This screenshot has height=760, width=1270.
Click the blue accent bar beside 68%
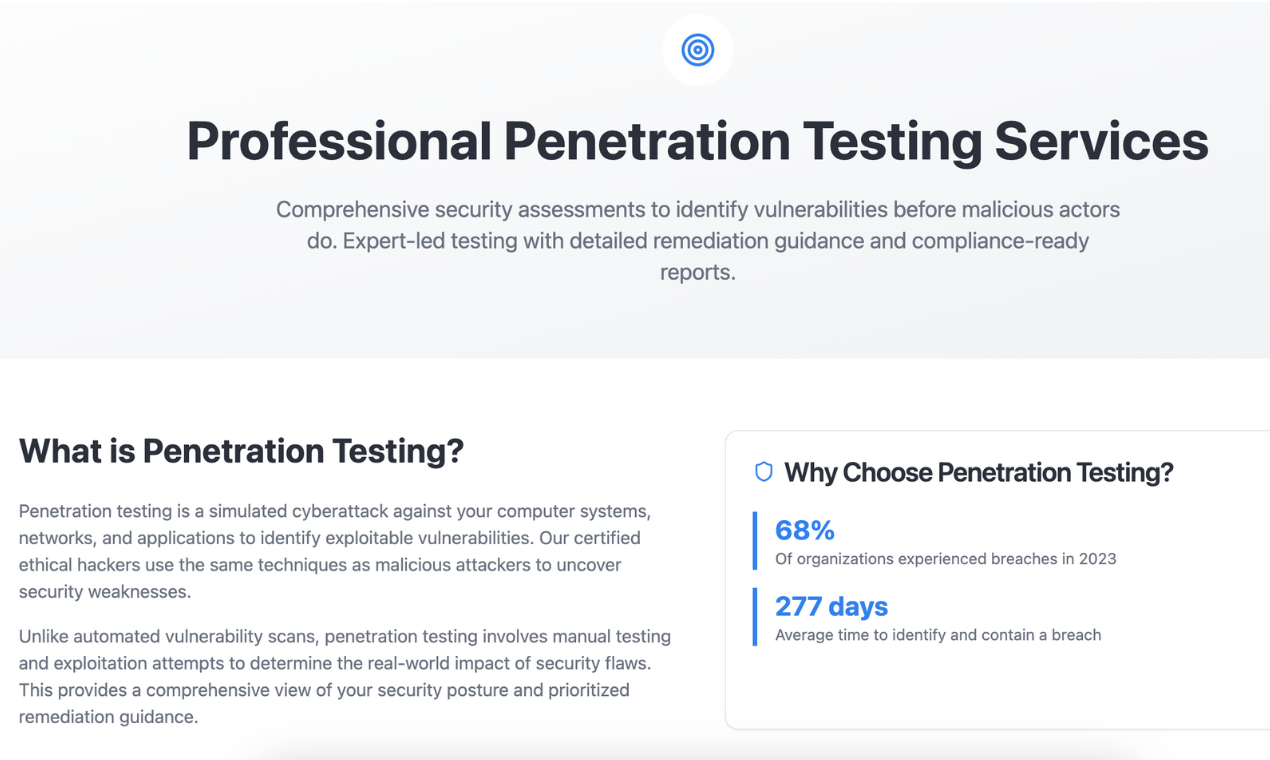coord(755,541)
